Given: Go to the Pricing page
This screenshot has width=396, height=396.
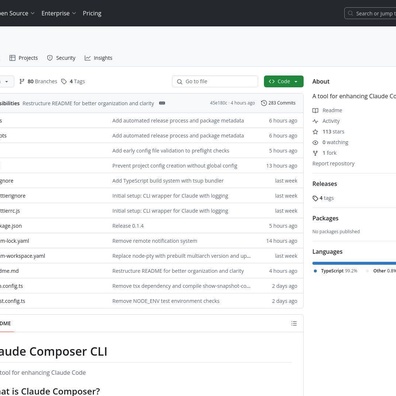Looking at the screenshot, I should pos(92,13).
